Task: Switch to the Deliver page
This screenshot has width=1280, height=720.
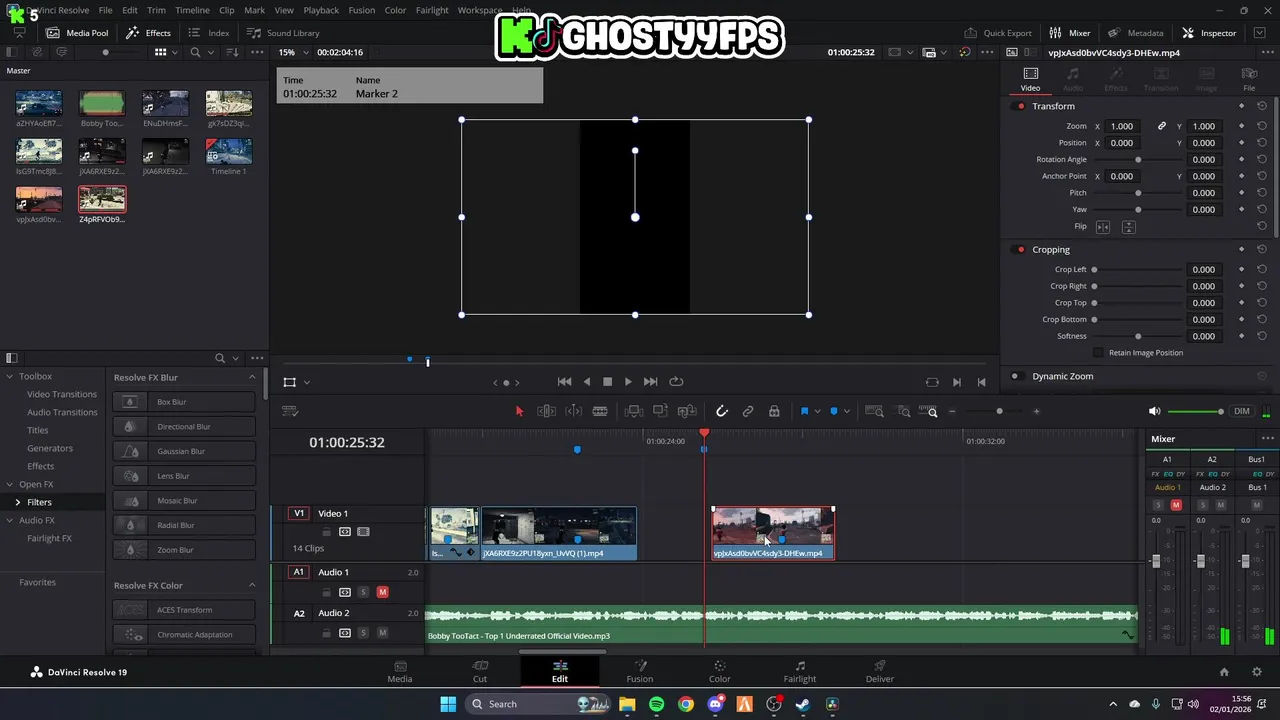Action: 880,671
